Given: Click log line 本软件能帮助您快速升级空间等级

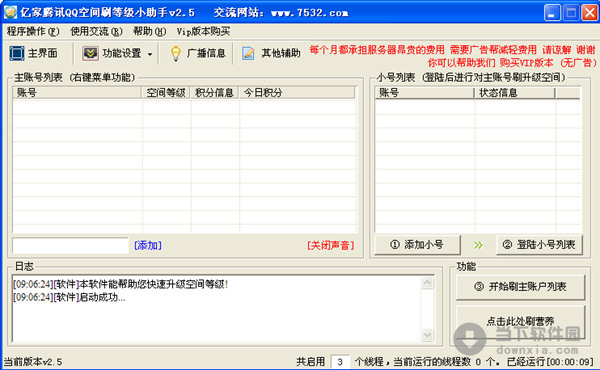Looking at the screenshot, I should tap(121, 284).
